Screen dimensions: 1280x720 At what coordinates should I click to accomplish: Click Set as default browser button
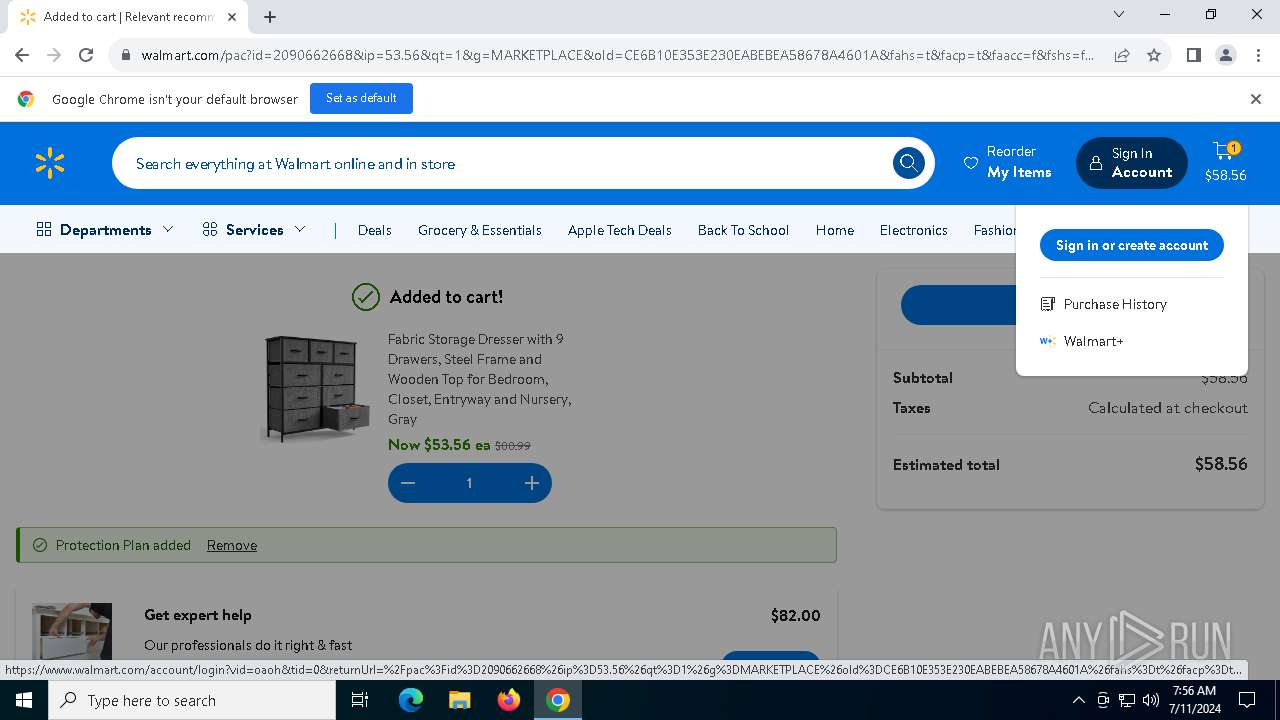361,98
